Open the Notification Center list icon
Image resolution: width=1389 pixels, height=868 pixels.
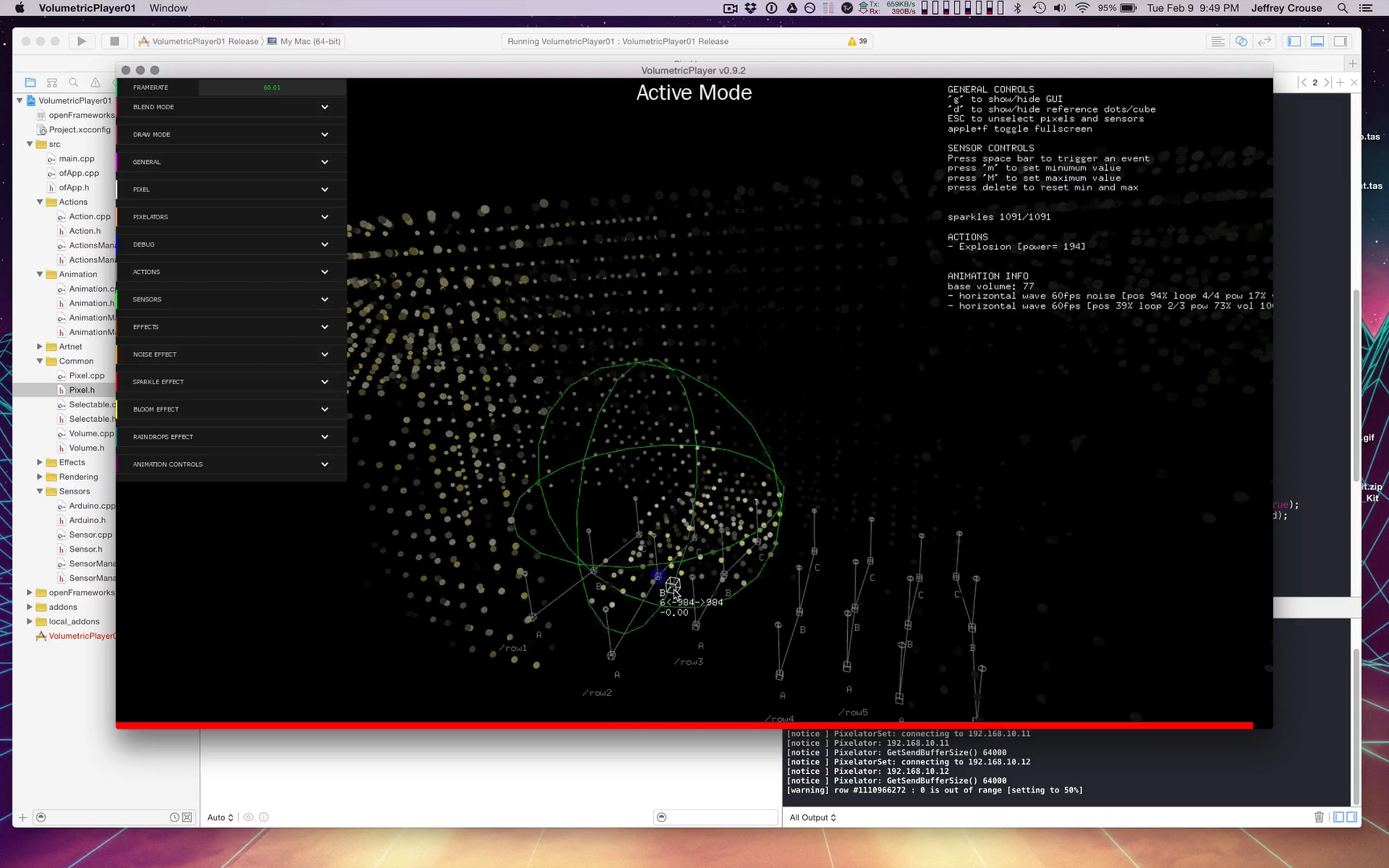[1366, 8]
